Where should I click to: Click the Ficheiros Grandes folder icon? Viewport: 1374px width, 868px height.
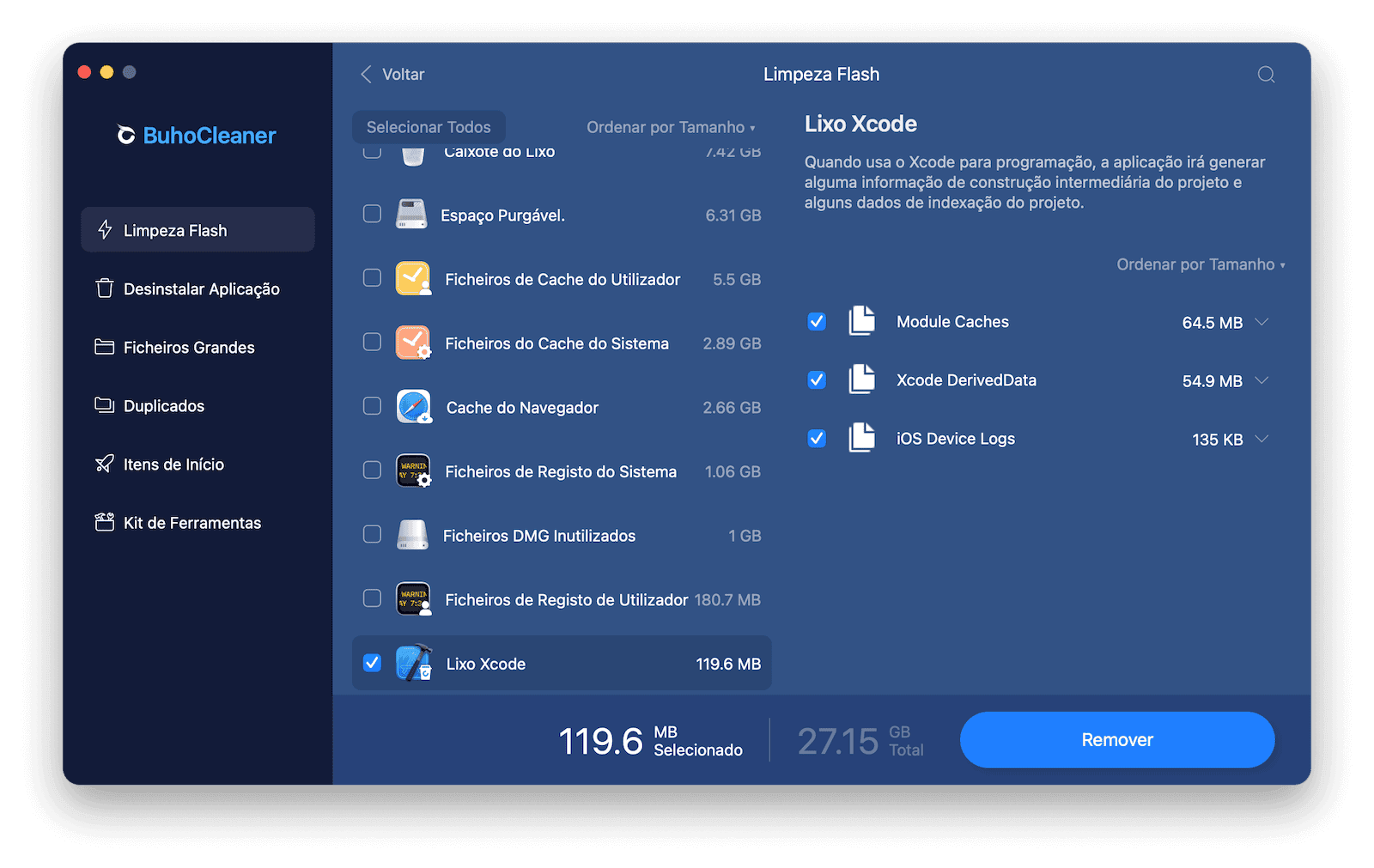105,347
